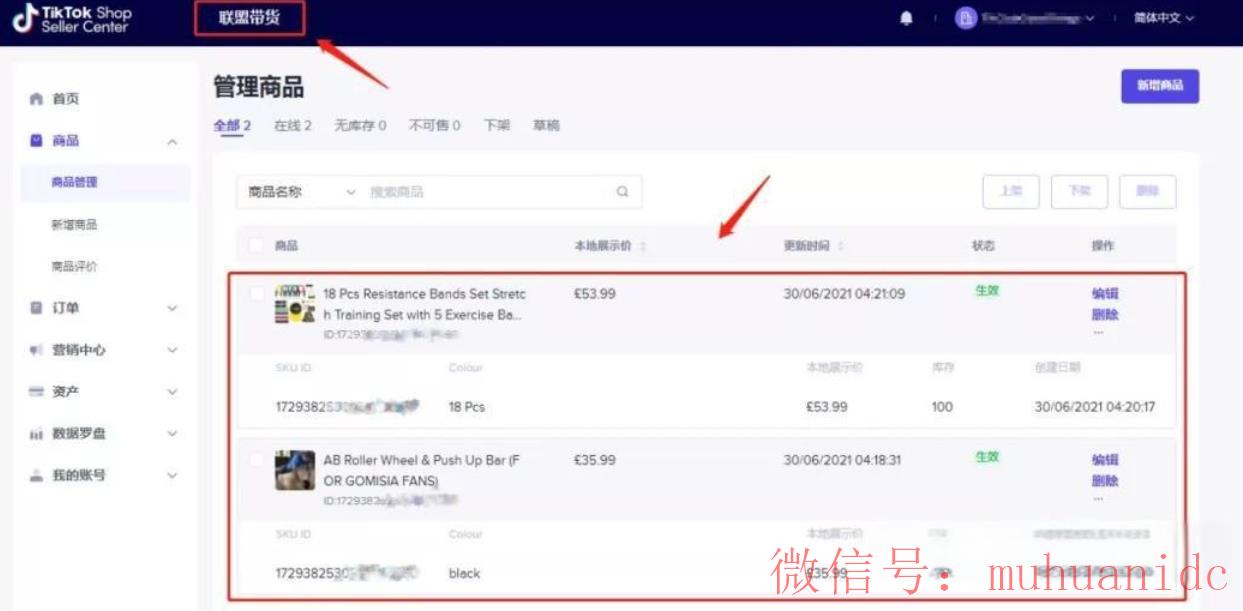The height and width of the screenshot is (611, 1243).
Task: Click the 上架 bulk action button
Action: coord(1011,192)
